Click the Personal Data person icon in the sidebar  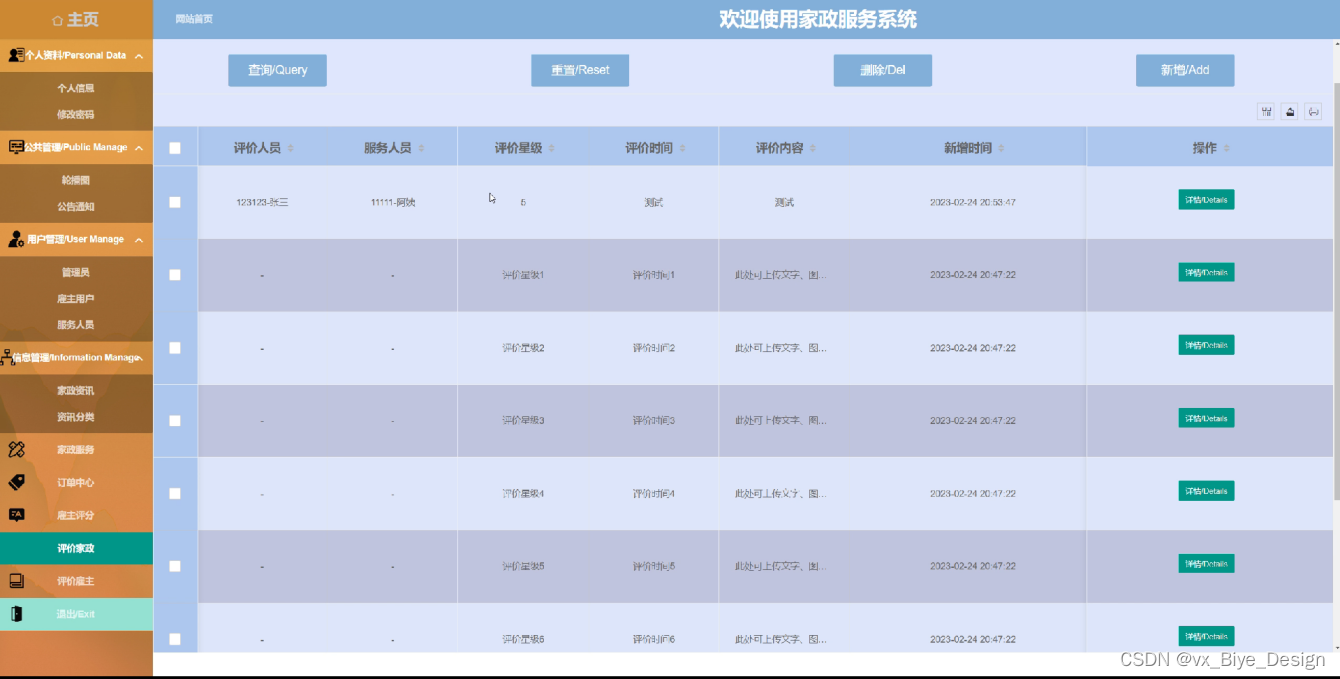point(16,55)
